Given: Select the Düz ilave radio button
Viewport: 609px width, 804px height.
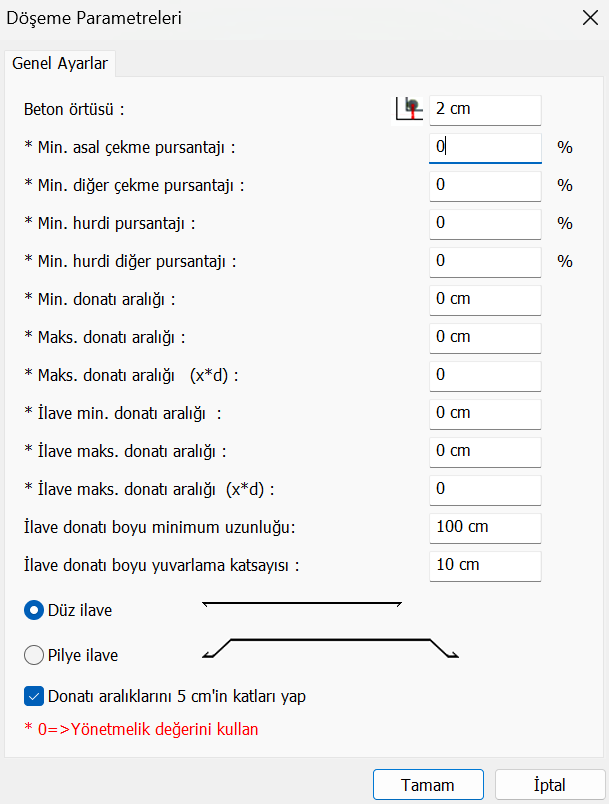Looking at the screenshot, I should (34, 609).
